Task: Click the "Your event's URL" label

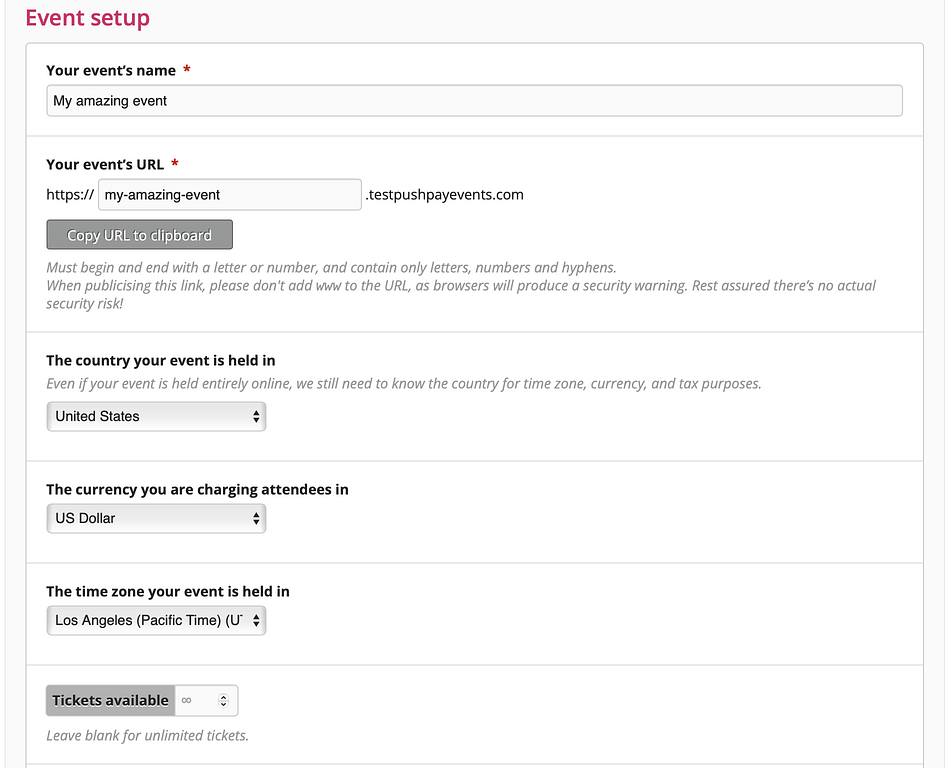Action: [x=105, y=165]
